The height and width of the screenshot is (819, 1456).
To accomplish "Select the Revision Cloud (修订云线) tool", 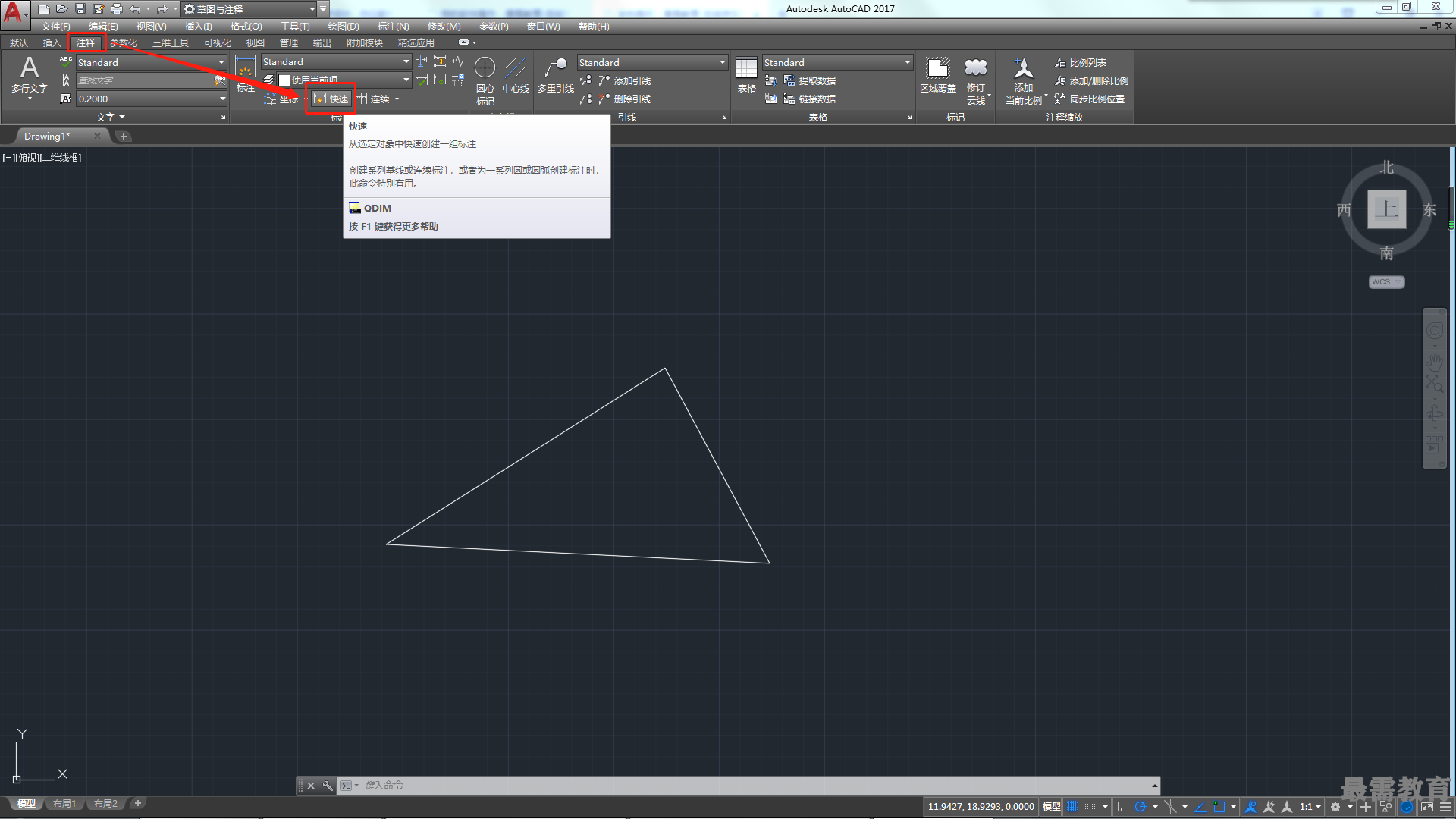I will tap(976, 80).
